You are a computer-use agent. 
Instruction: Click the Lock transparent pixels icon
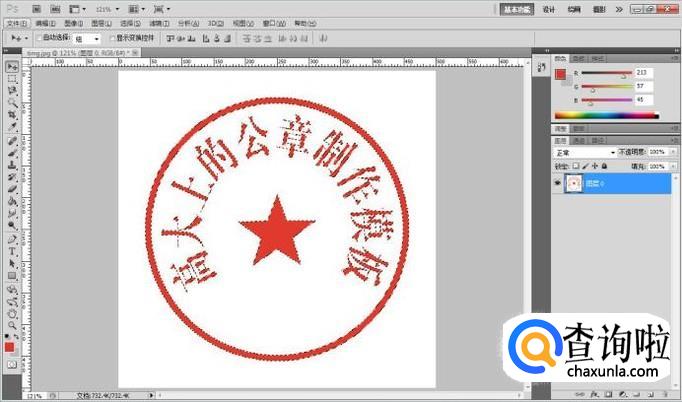[575, 166]
